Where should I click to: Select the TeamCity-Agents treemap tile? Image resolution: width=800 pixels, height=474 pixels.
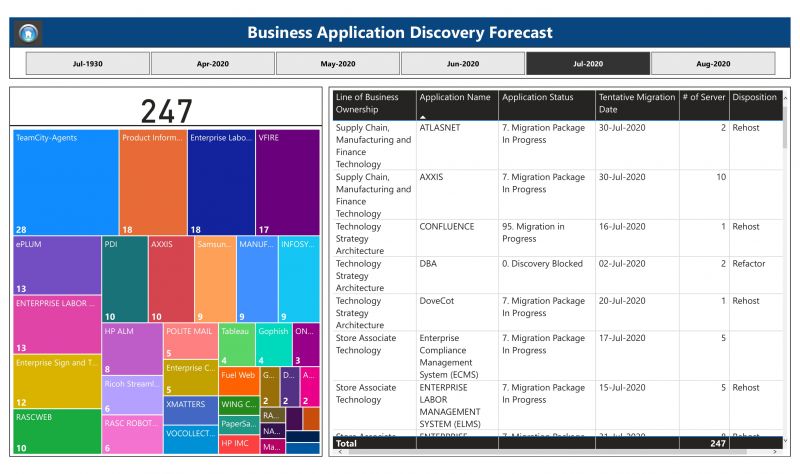tap(66, 182)
